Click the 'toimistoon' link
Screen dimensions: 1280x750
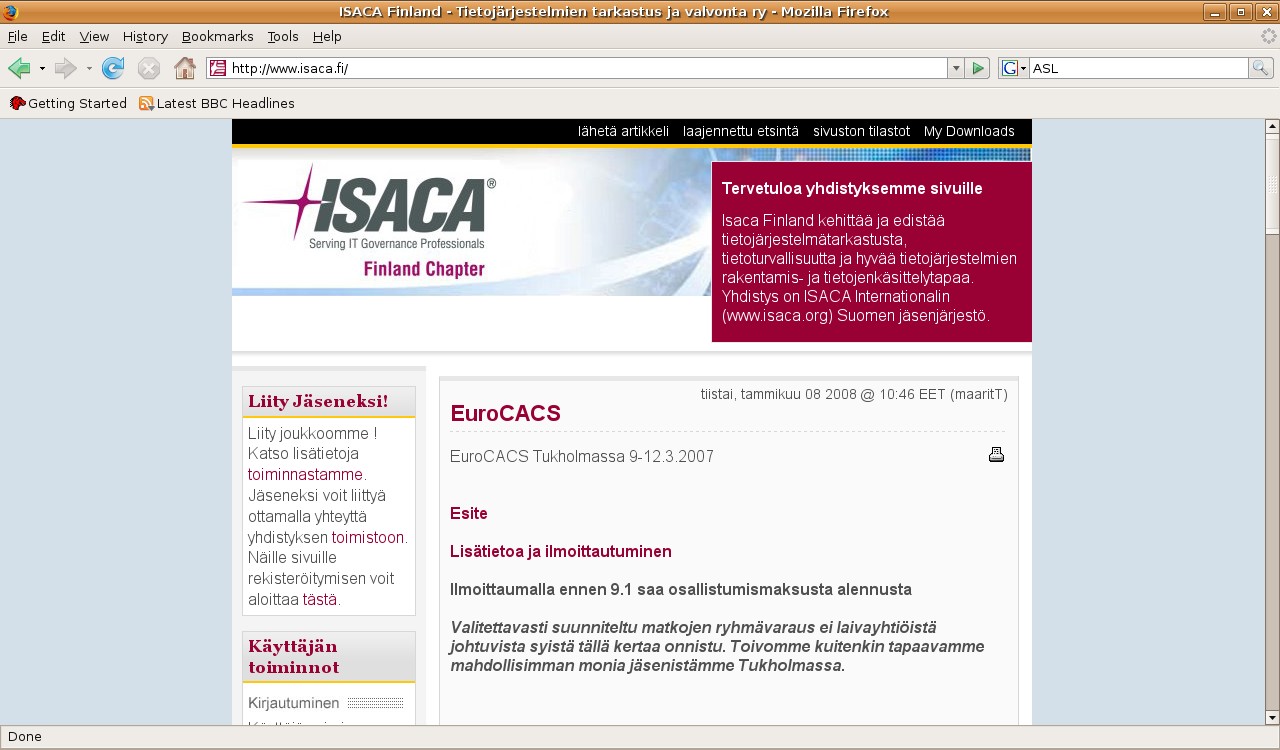pos(368,537)
